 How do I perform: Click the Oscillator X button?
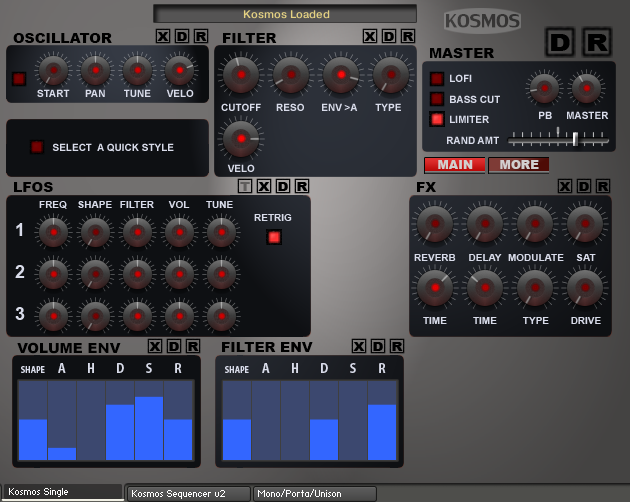click(x=163, y=36)
